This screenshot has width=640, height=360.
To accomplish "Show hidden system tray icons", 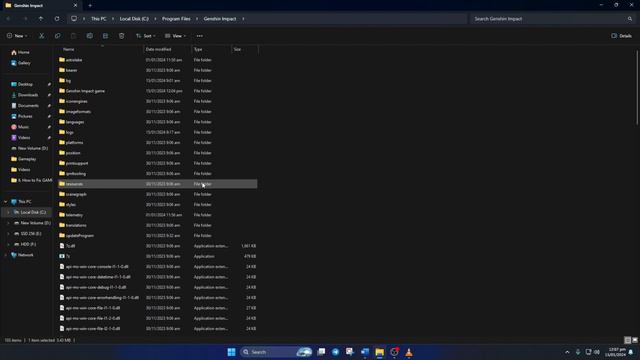I will click(x=567, y=352).
